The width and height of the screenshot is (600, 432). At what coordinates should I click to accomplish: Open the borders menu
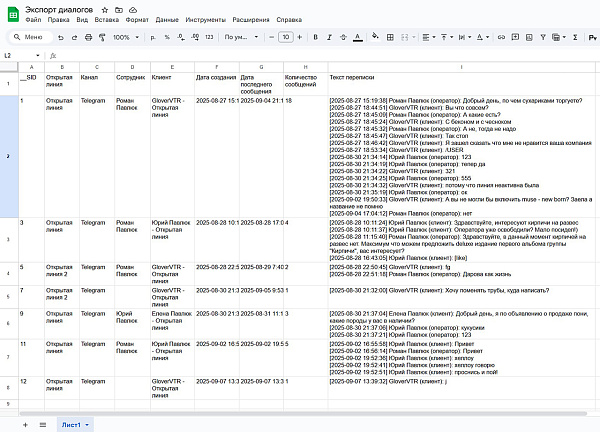click(390, 37)
